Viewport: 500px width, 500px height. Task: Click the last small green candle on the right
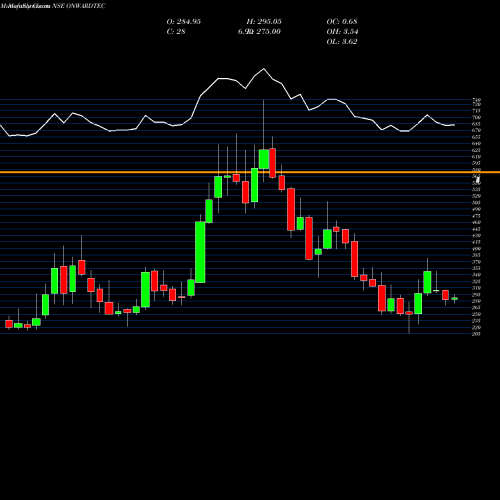click(x=455, y=299)
